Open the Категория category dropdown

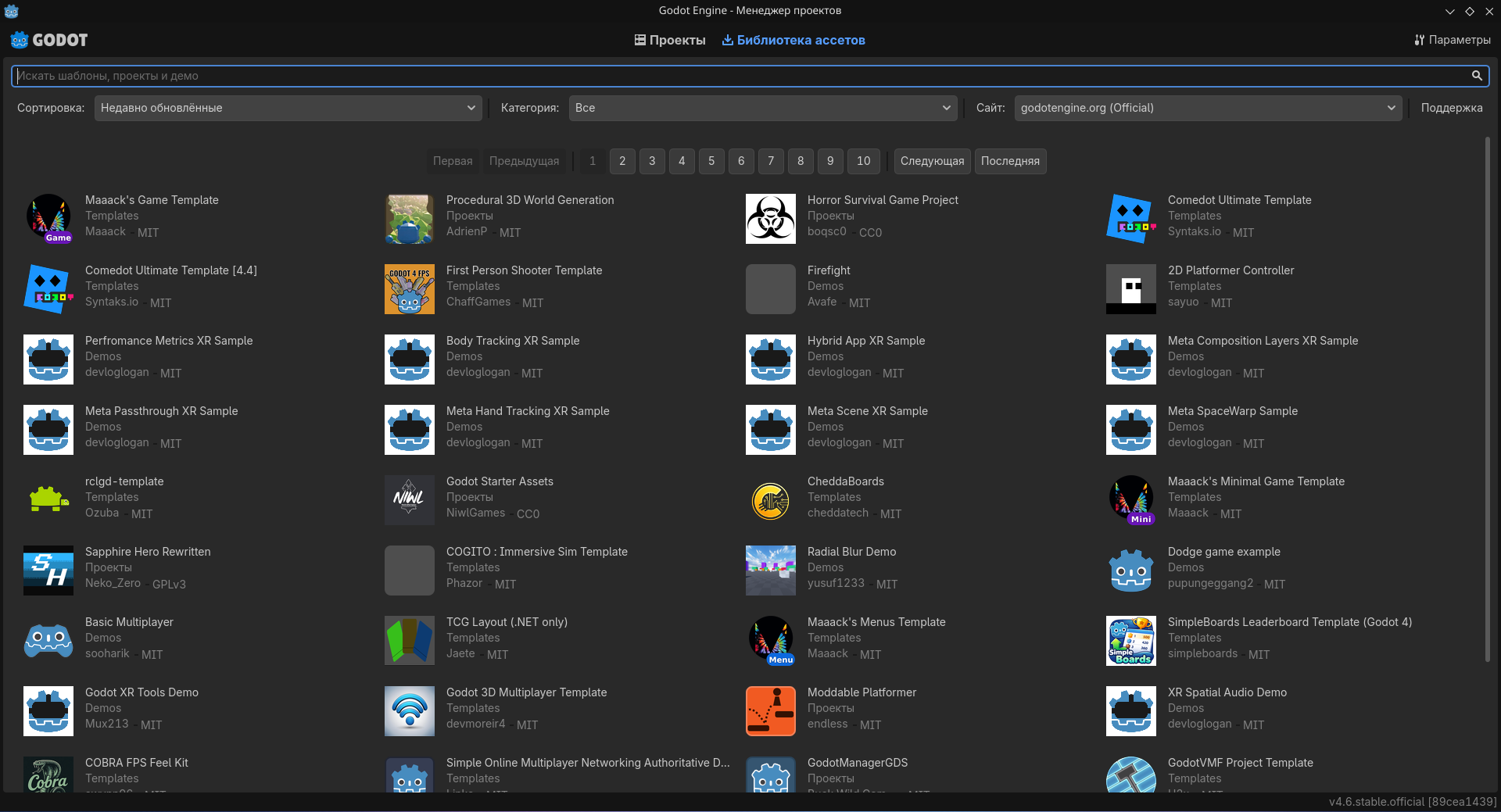point(762,108)
